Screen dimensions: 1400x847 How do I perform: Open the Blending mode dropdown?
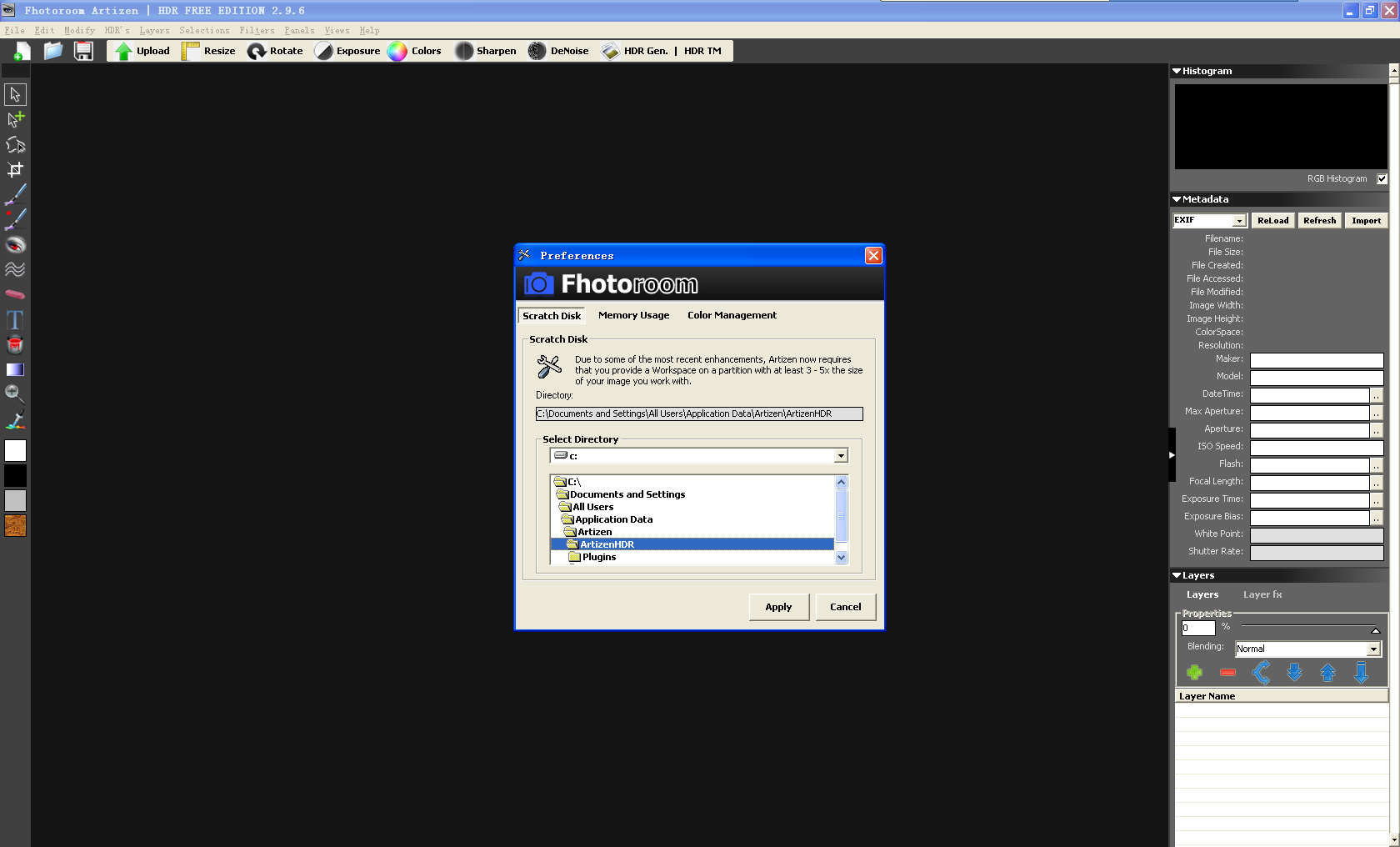pos(1374,649)
